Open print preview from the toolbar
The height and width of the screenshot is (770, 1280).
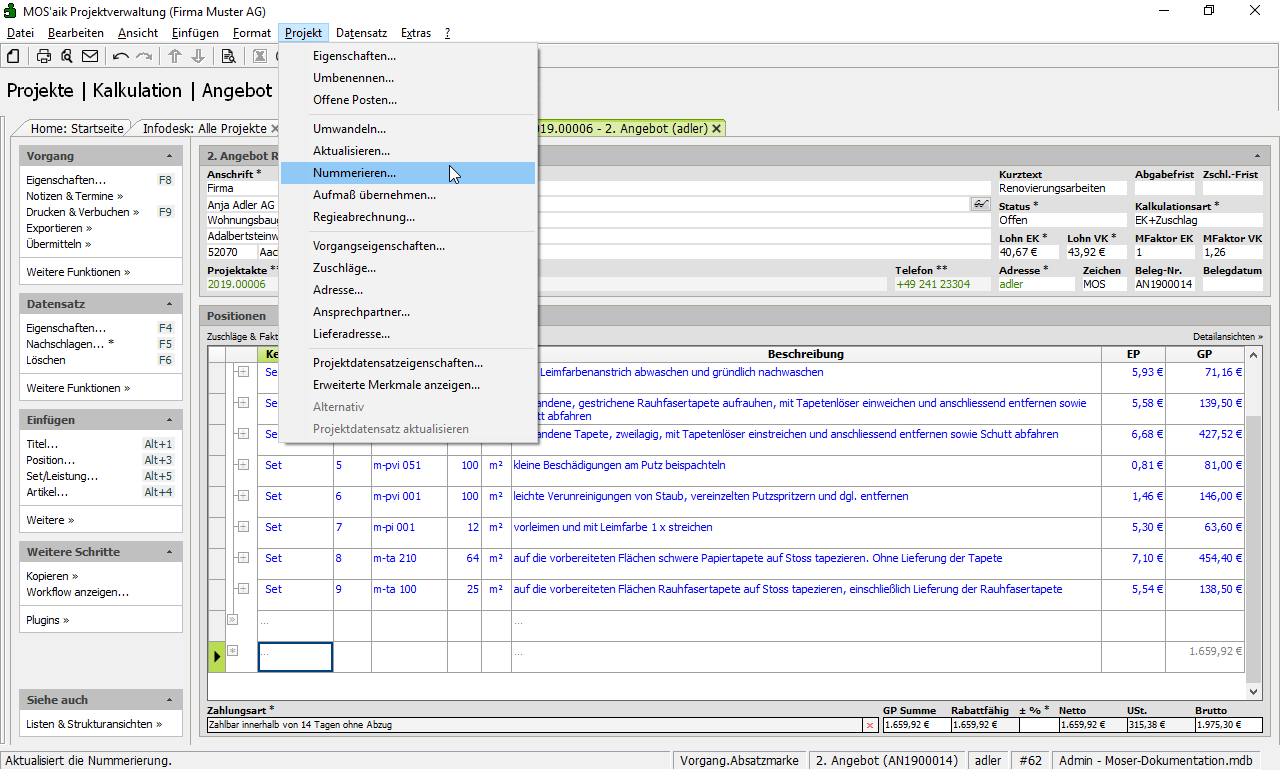click(x=66, y=56)
